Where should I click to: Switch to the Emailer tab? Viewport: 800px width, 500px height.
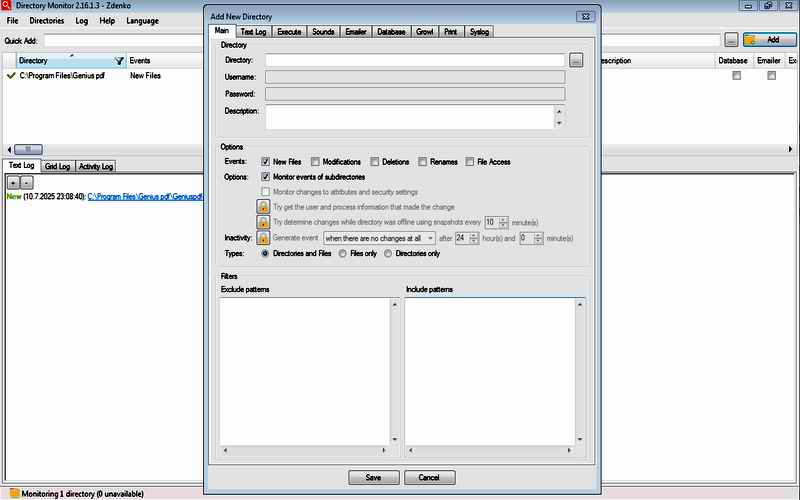[355, 32]
